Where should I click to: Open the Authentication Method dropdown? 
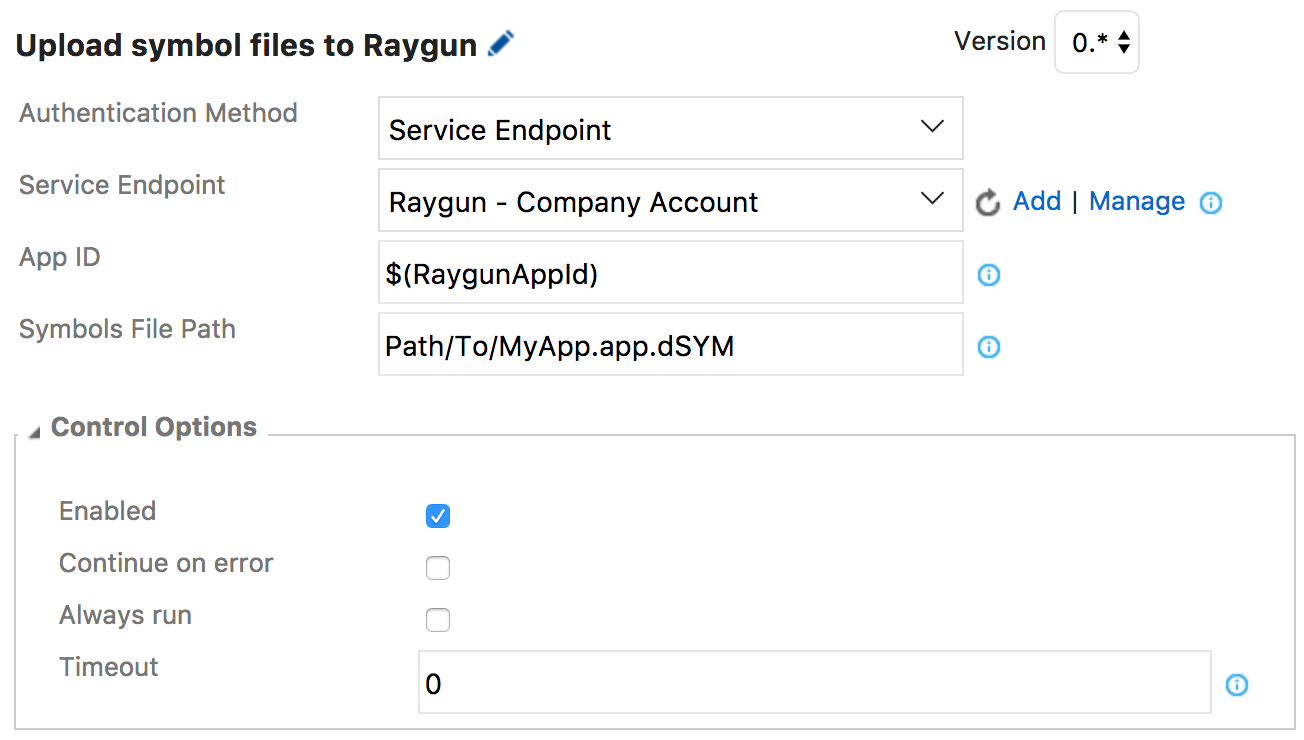pos(670,129)
